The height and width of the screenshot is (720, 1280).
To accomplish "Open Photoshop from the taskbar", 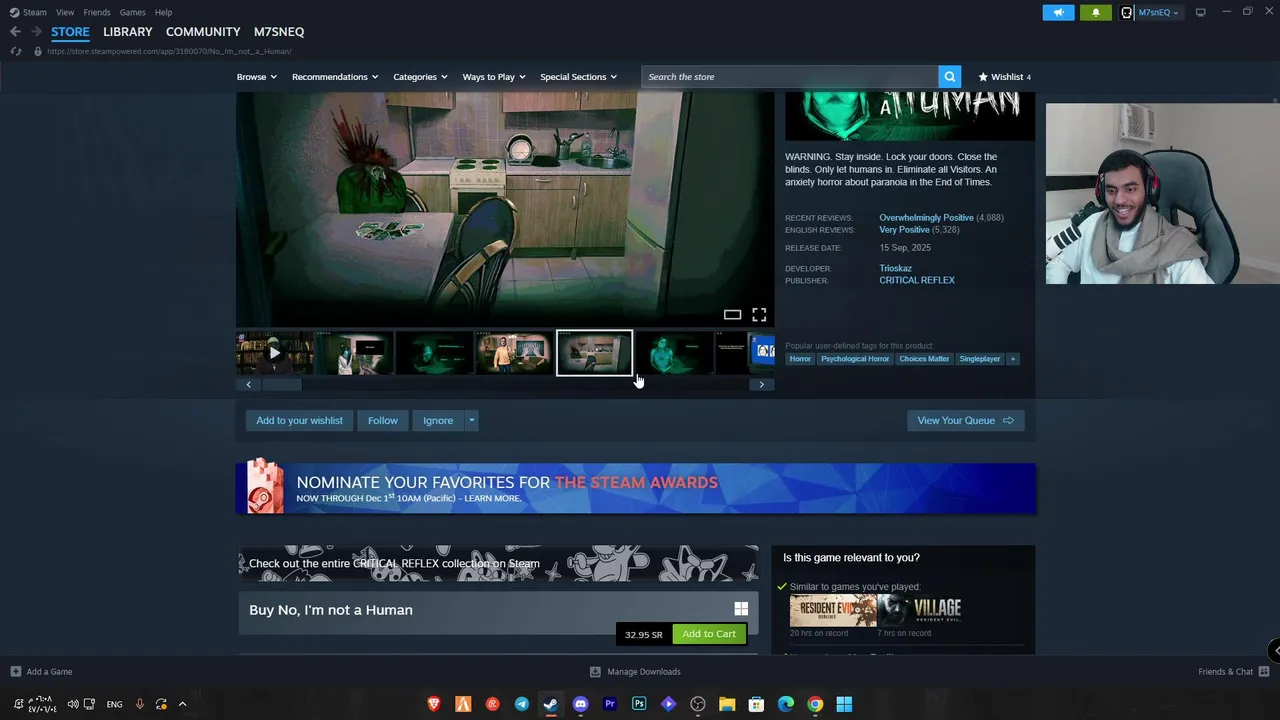I will pyautogui.click(x=639, y=704).
